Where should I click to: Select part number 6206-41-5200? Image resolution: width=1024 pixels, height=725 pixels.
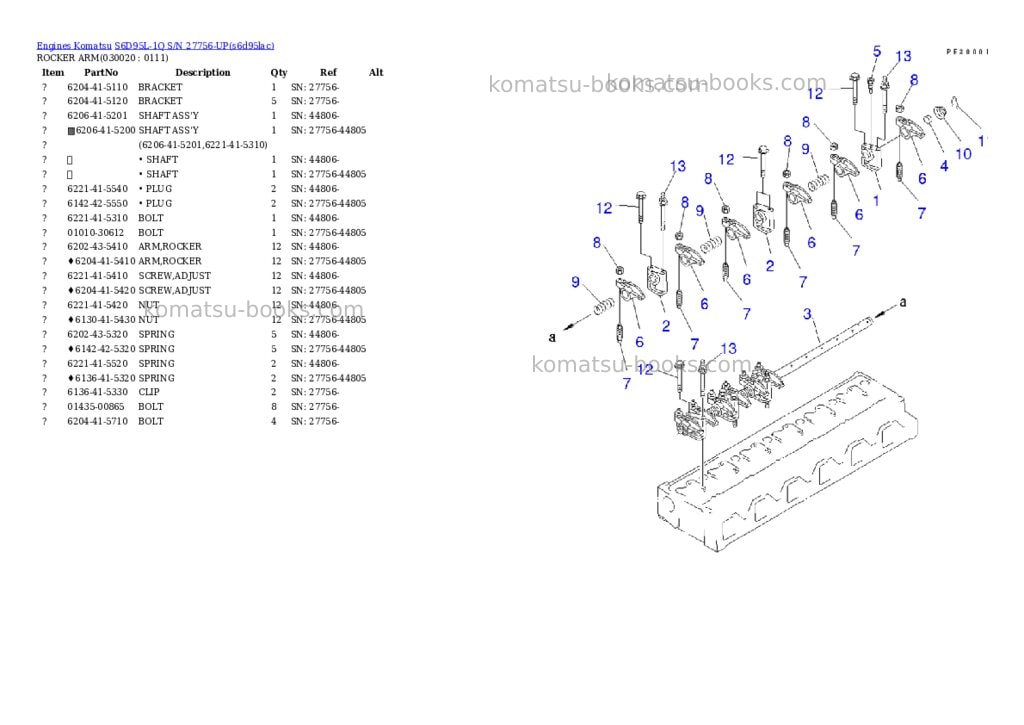tap(105, 131)
